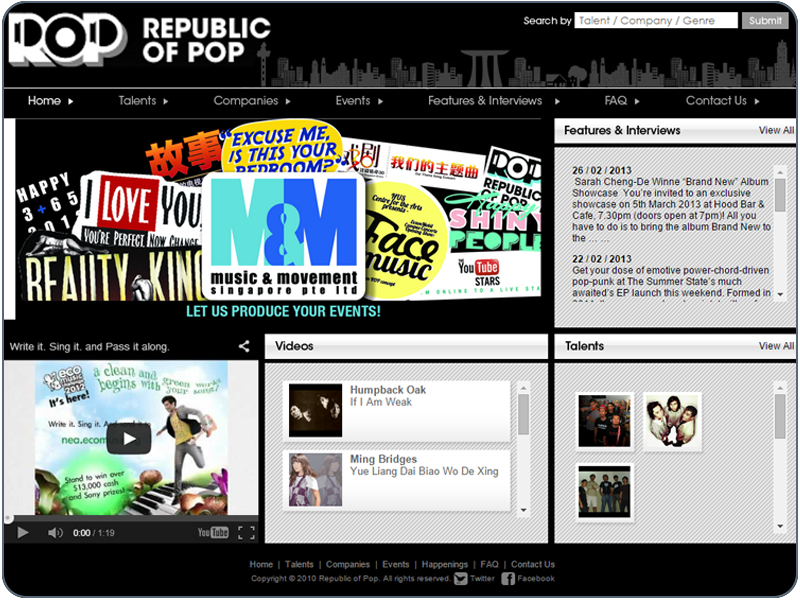Viewport: 800px width, 600px height.
Task: Mute the video with the speaker icon
Action: pos(55,533)
